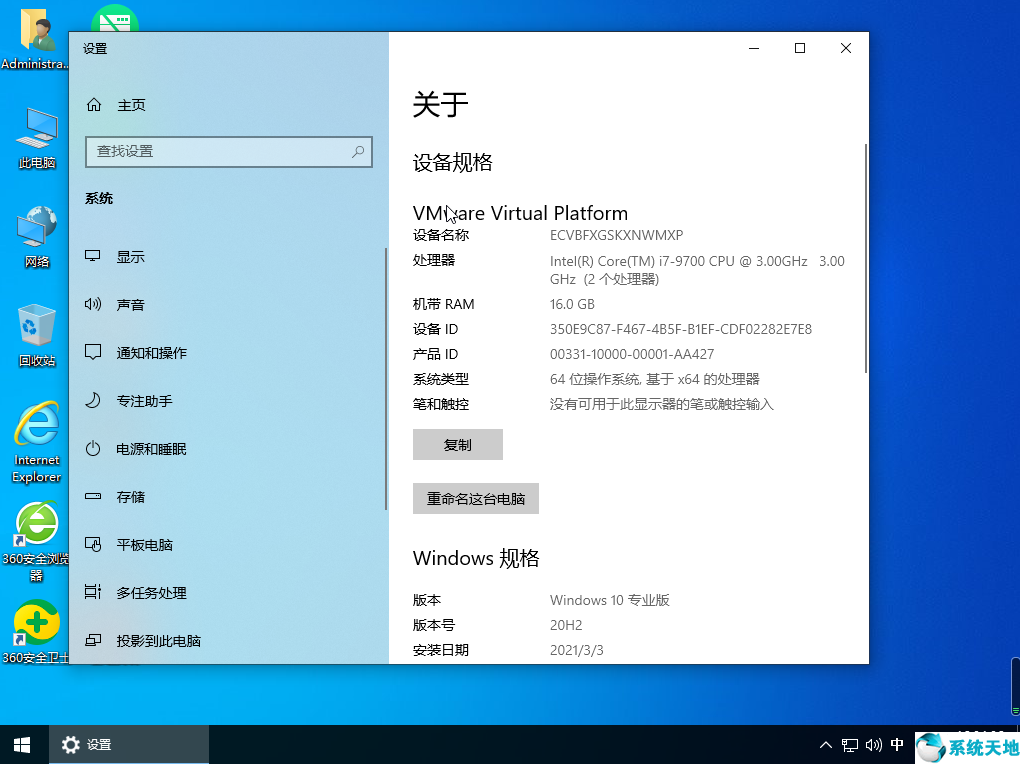
Task: Open the 专注助手 settings page
Action: (228, 401)
